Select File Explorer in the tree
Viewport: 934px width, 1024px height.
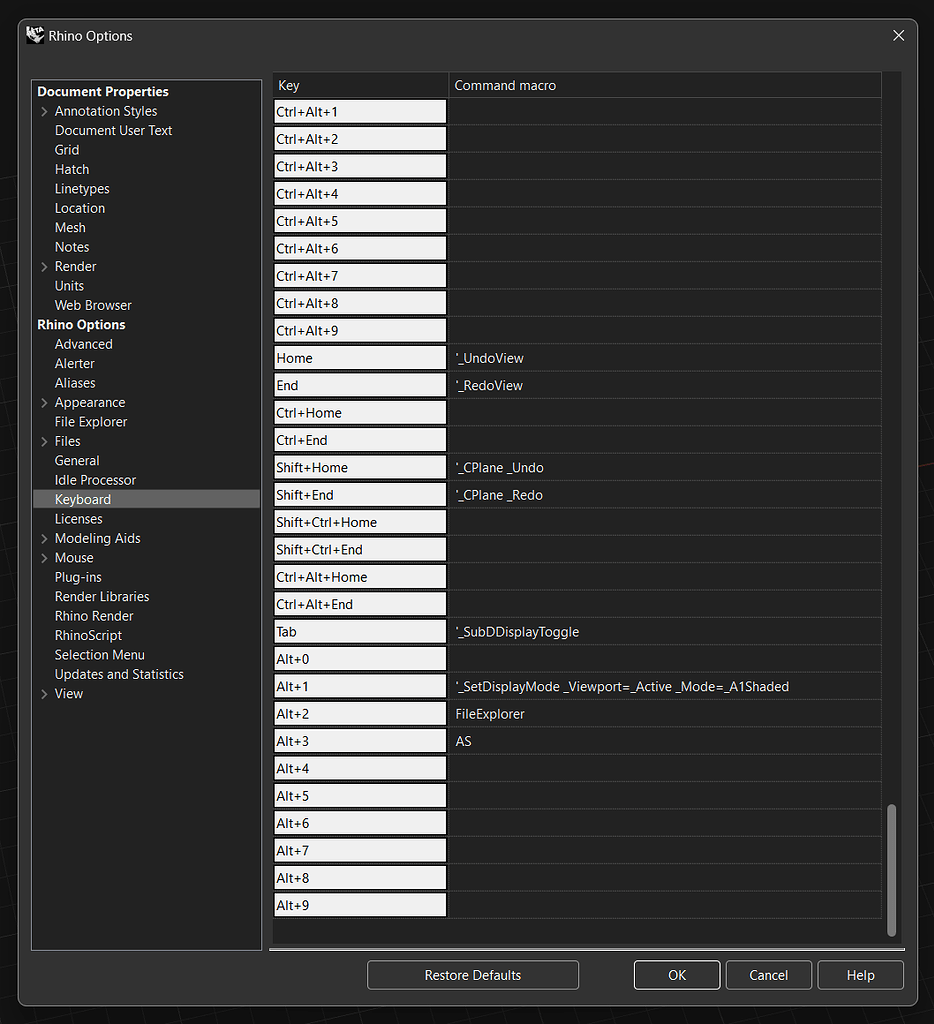point(91,422)
